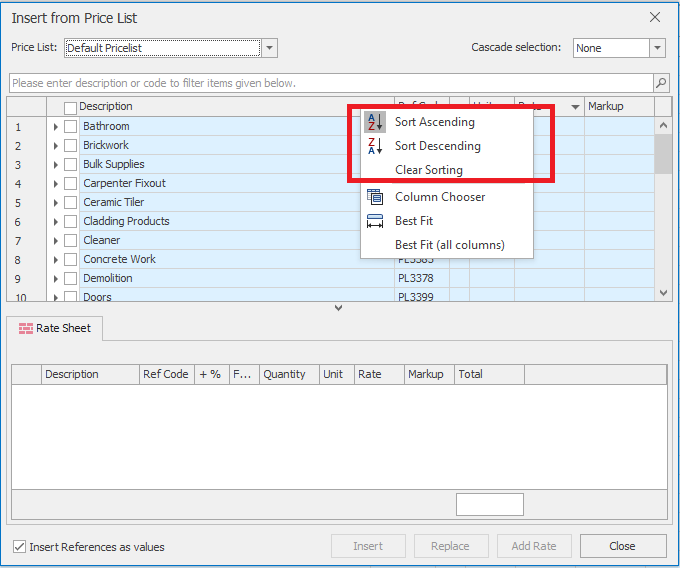Image resolution: width=680 pixels, height=568 pixels.
Task: Open the Cascade selection dropdown
Action: click(x=657, y=48)
